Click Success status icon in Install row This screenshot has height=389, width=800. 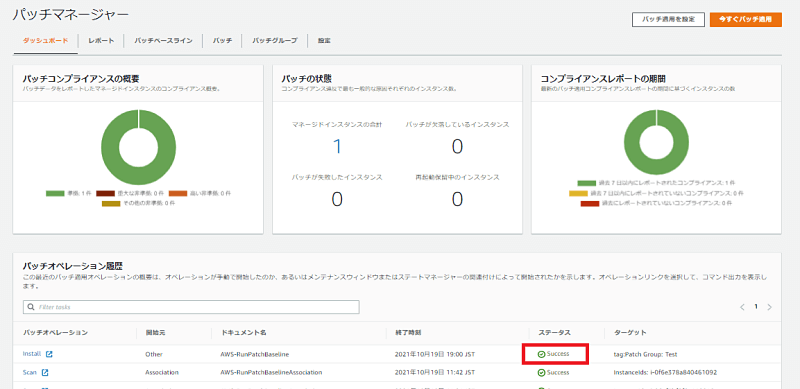[541, 354]
